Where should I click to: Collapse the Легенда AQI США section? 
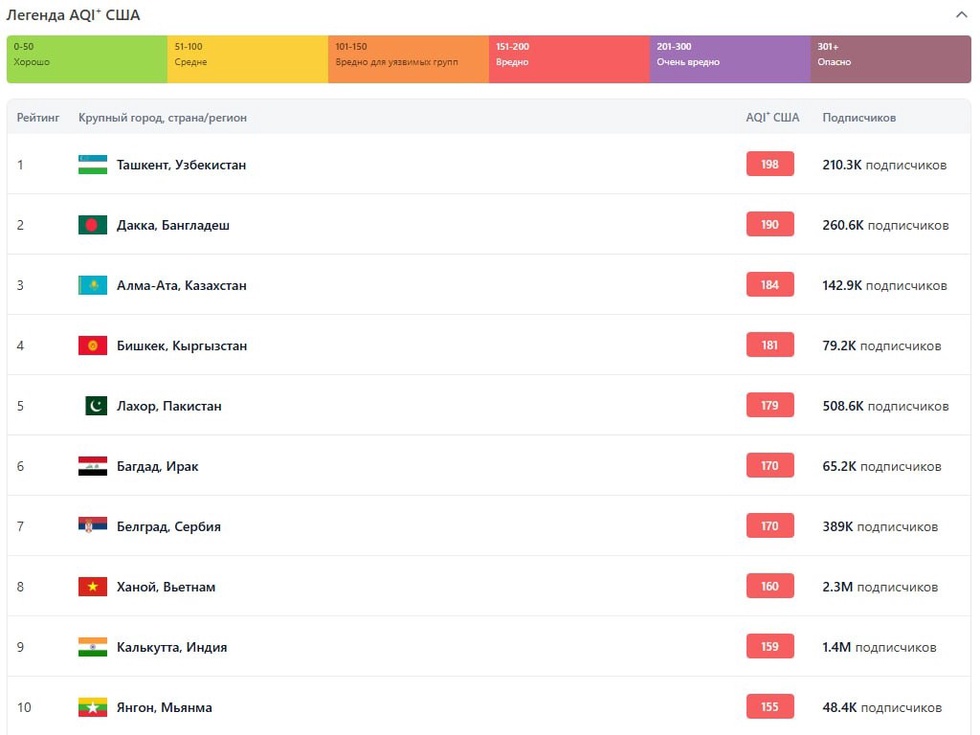tap(961, 15)
